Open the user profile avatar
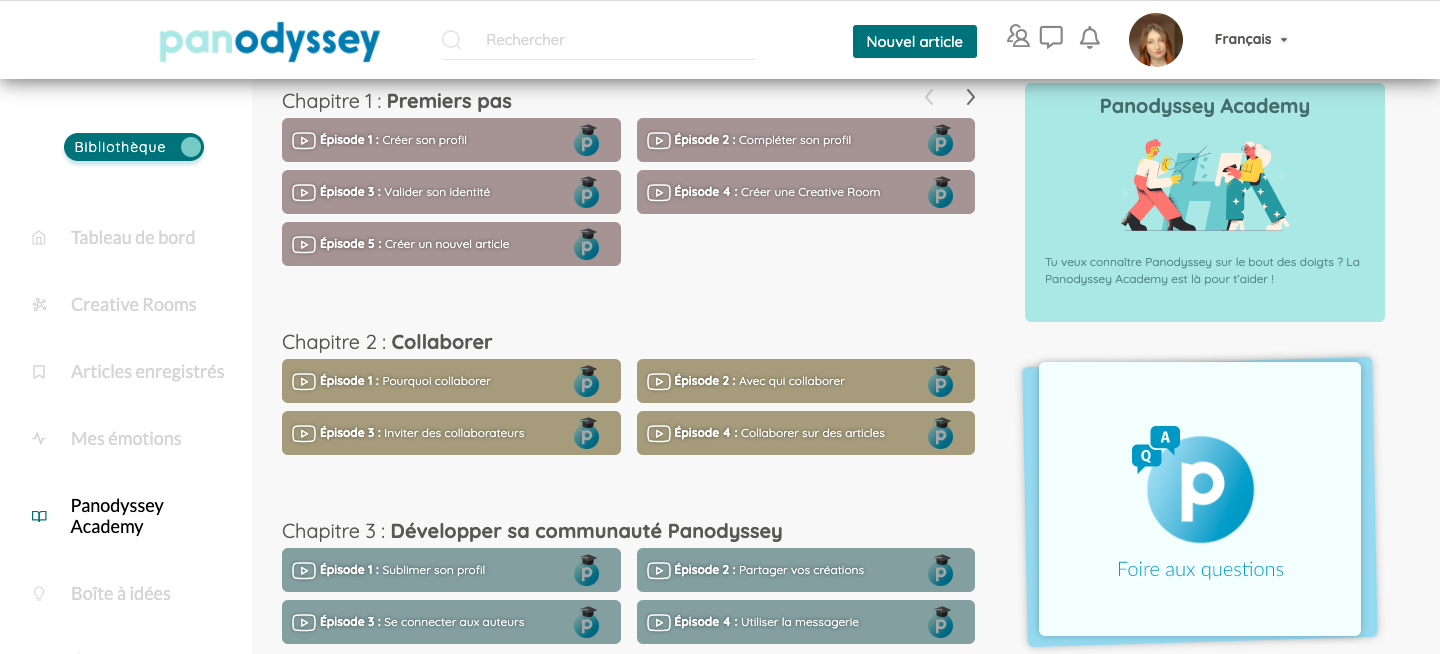Viewport: 1440px width, 654px height. click(x=1156, y=40)
